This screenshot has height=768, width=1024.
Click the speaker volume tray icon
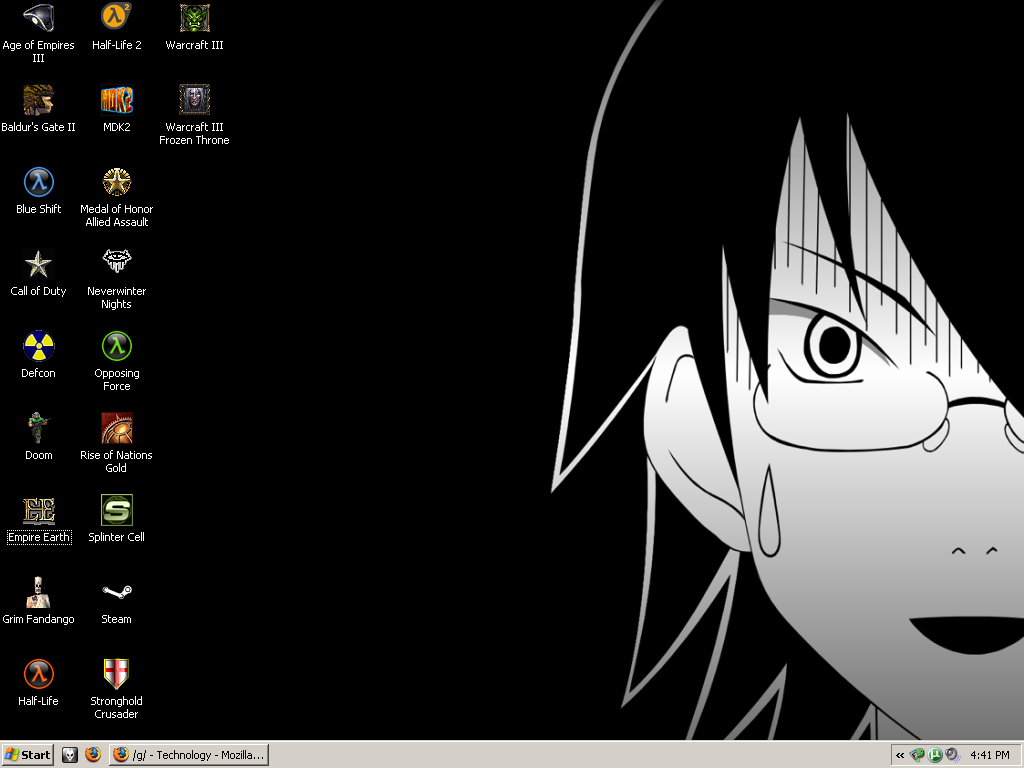point(952,756)
